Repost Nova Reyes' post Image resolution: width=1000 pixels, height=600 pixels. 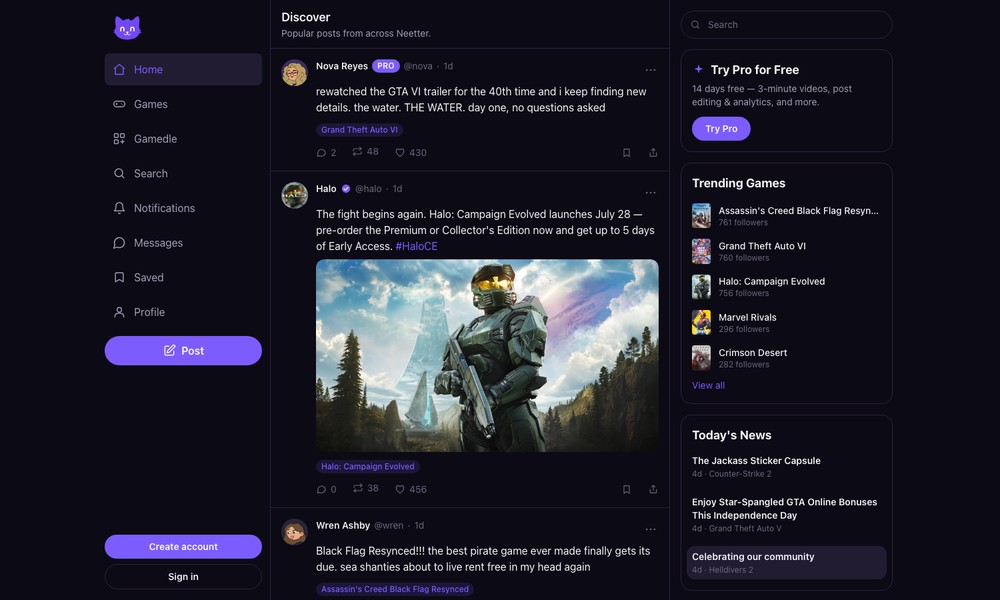pyautogui.click(x=365, y=152)
